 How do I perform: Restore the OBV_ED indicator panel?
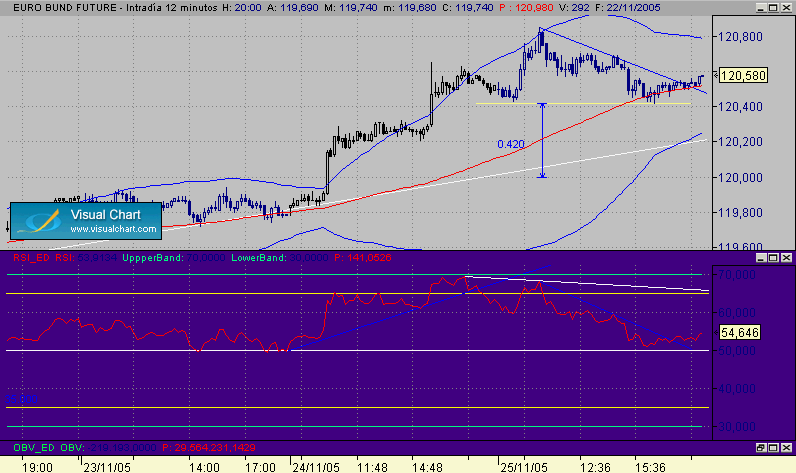pos(761,448)
